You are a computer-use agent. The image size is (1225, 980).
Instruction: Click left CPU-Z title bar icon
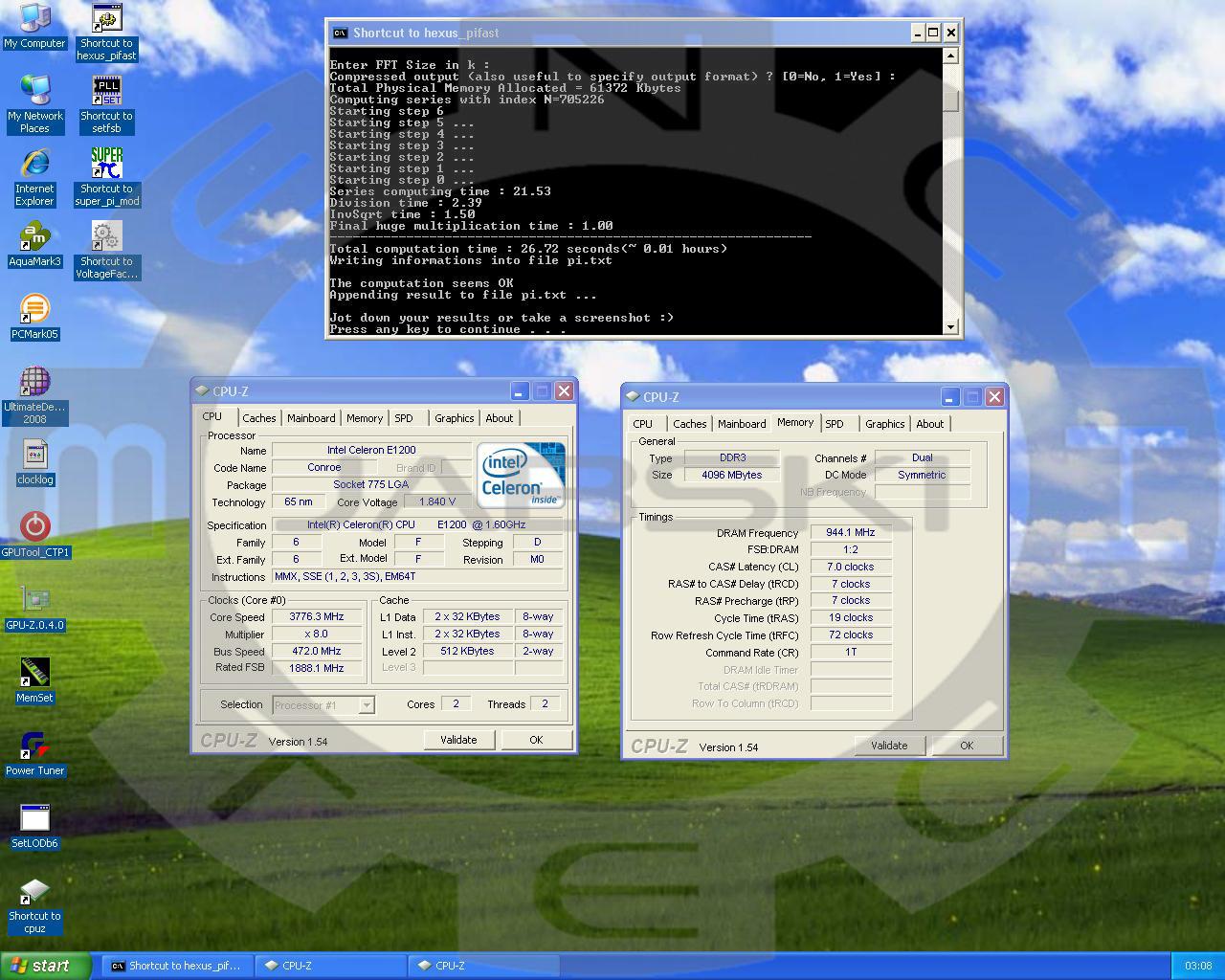202,390
